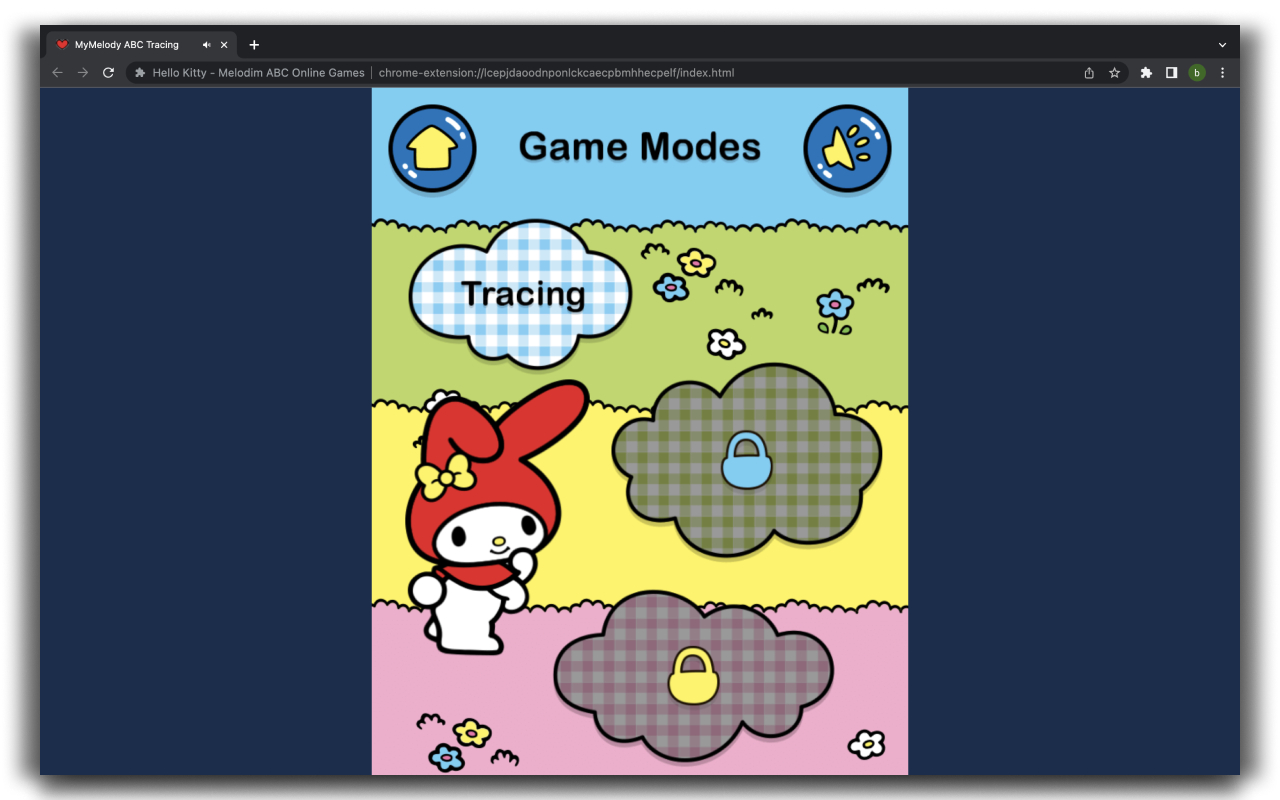Select the Tracing game mode

(521, 293)
